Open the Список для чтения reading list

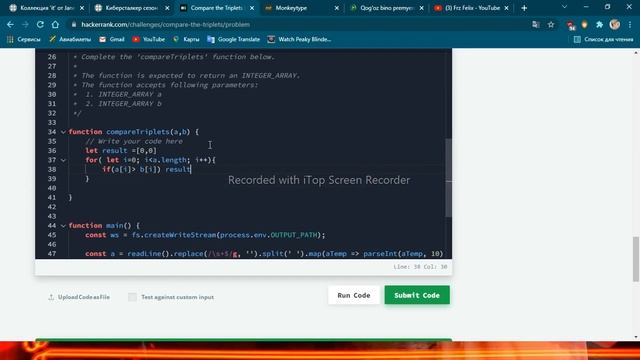click(604, 39)
